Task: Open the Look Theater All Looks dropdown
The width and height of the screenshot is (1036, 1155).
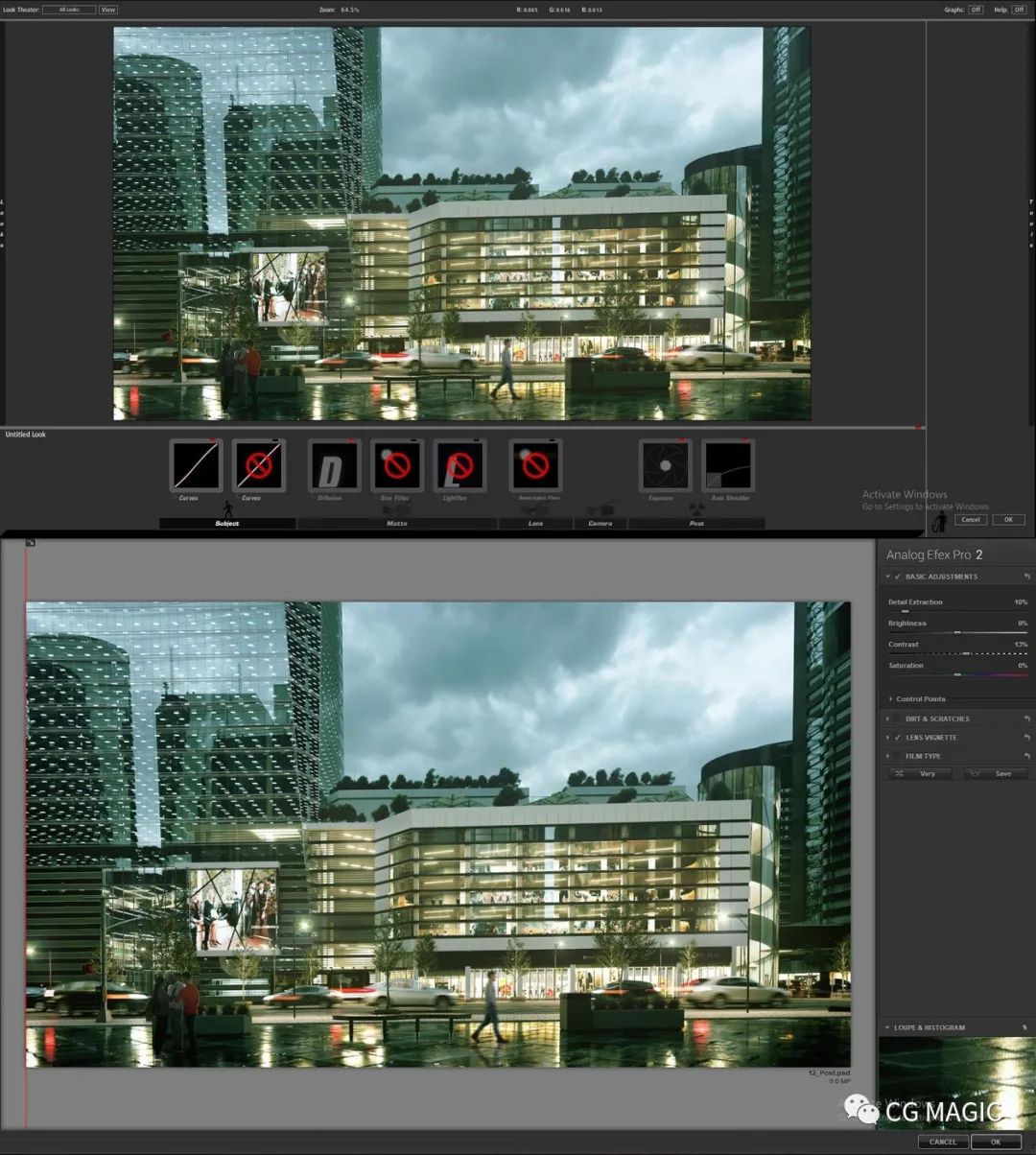Action: [x=69, y=10]
